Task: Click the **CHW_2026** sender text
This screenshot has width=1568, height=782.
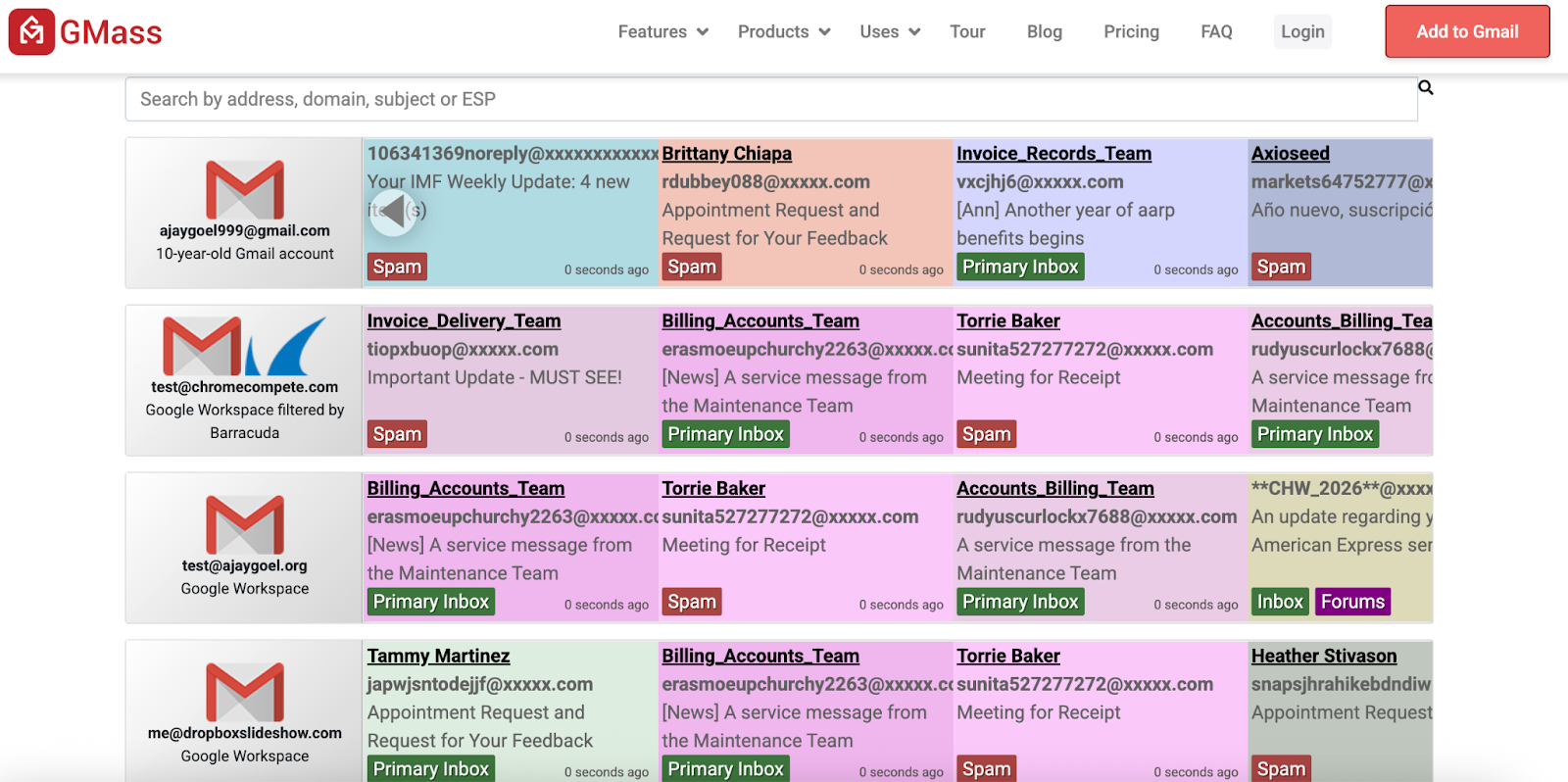Action: [1342, 488]
